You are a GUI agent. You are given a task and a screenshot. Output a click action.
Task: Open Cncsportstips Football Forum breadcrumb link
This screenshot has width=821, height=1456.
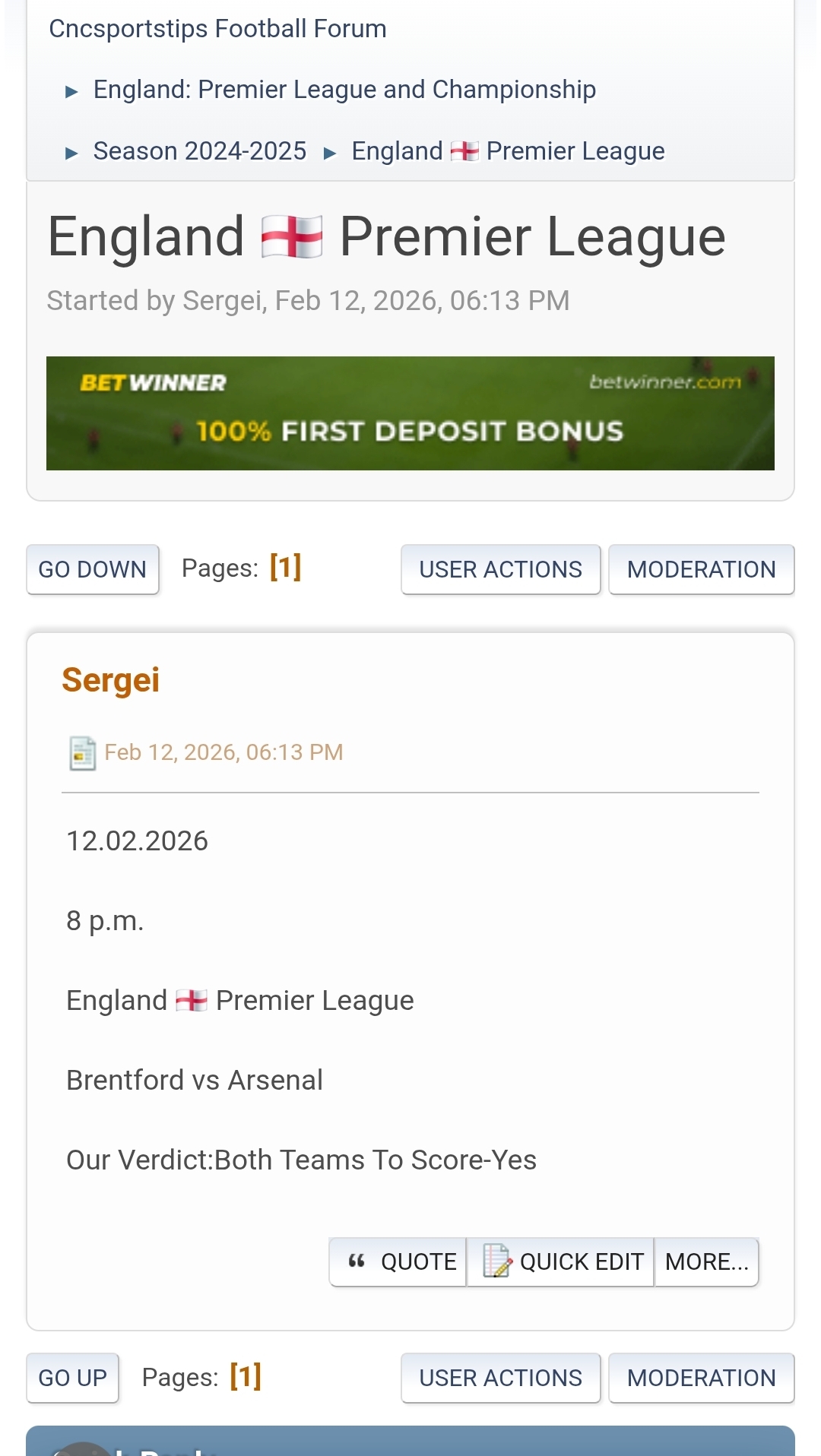[x=217, y=29]
